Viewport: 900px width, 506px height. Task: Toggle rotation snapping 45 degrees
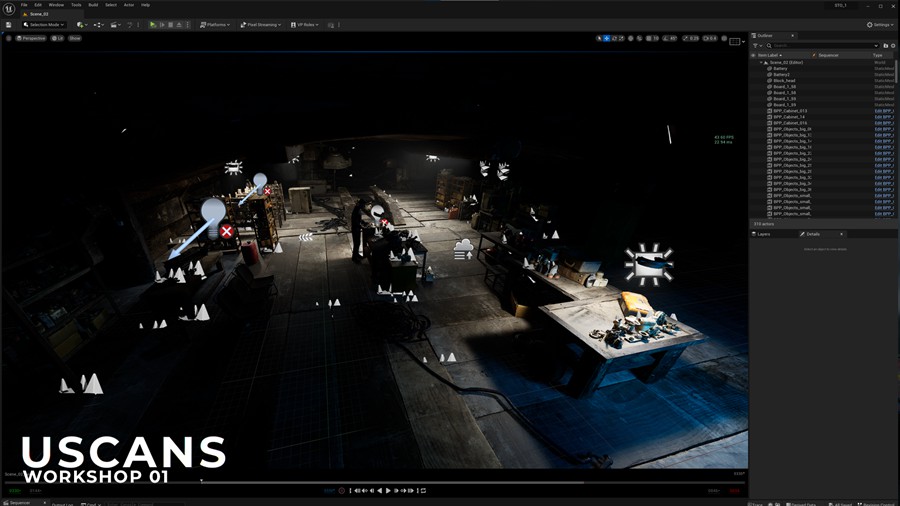(x=670, y=38)
